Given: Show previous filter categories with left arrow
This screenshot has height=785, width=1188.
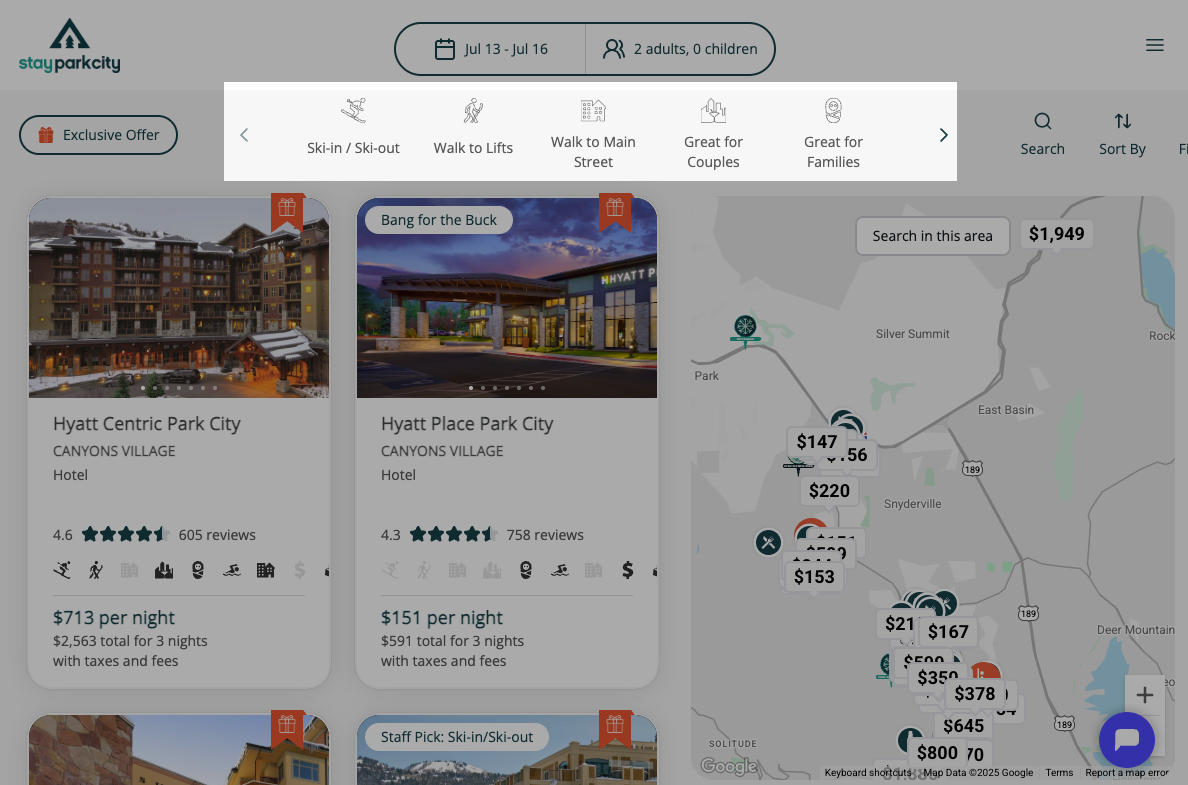Looking at the screenshot, I should click(244, 135).
